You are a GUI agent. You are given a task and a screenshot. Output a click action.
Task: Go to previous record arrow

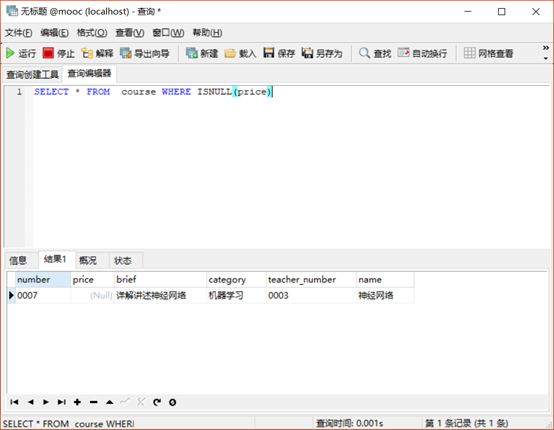click(31, 402)
